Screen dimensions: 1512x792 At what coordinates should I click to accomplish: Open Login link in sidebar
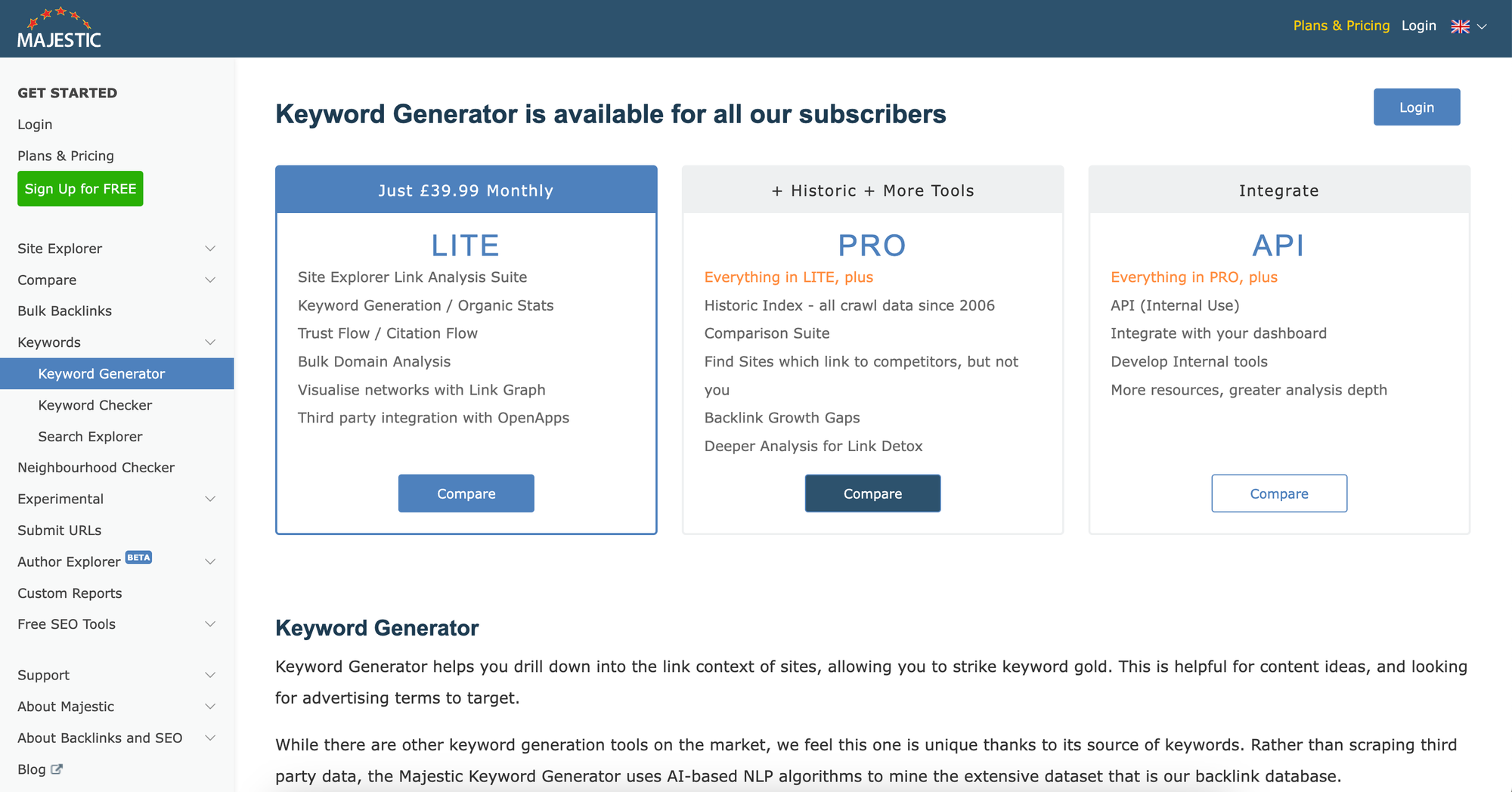pyautogui.click(x=35, y=125)
